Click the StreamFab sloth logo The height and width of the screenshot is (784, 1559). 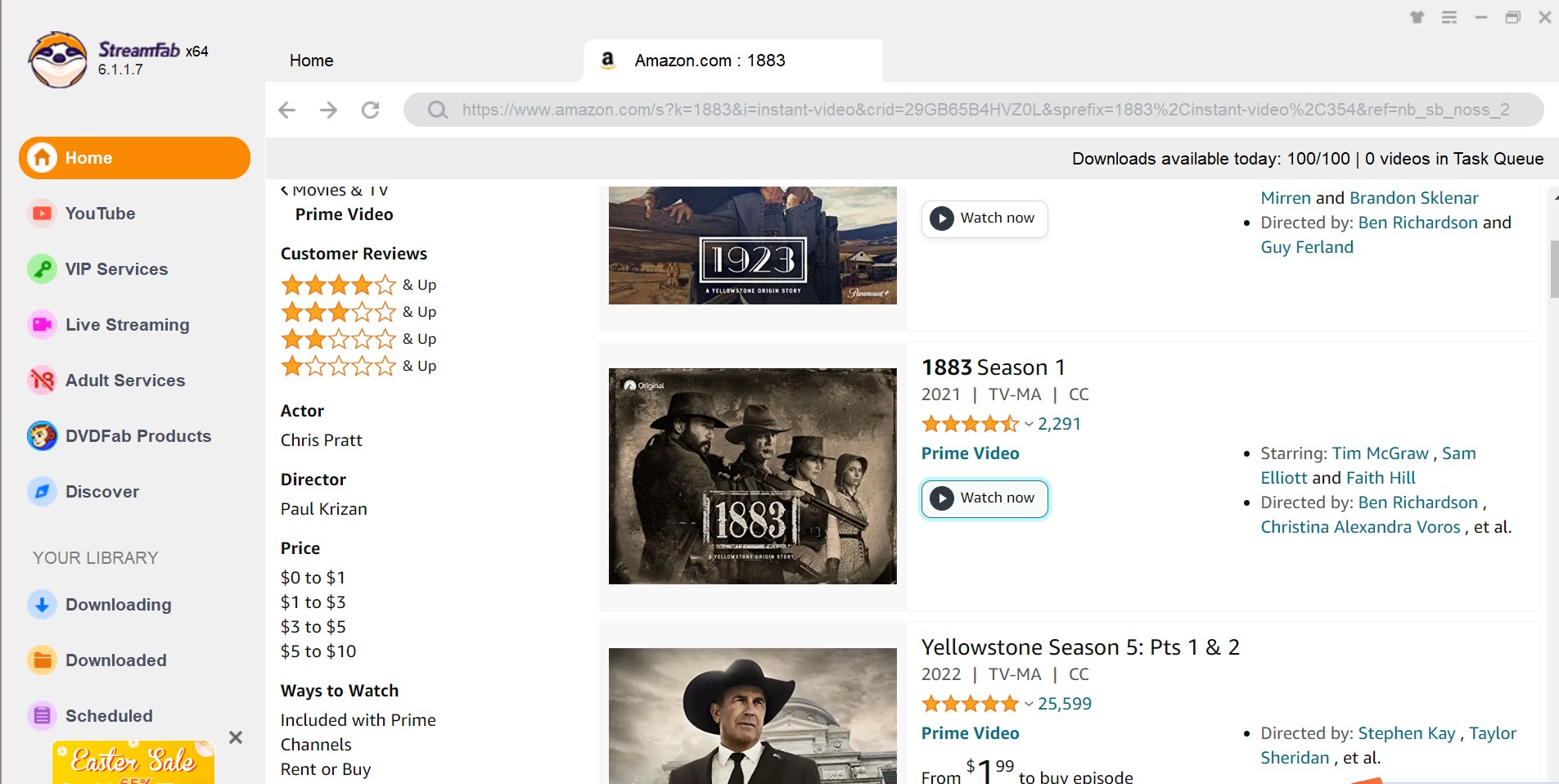57,60
